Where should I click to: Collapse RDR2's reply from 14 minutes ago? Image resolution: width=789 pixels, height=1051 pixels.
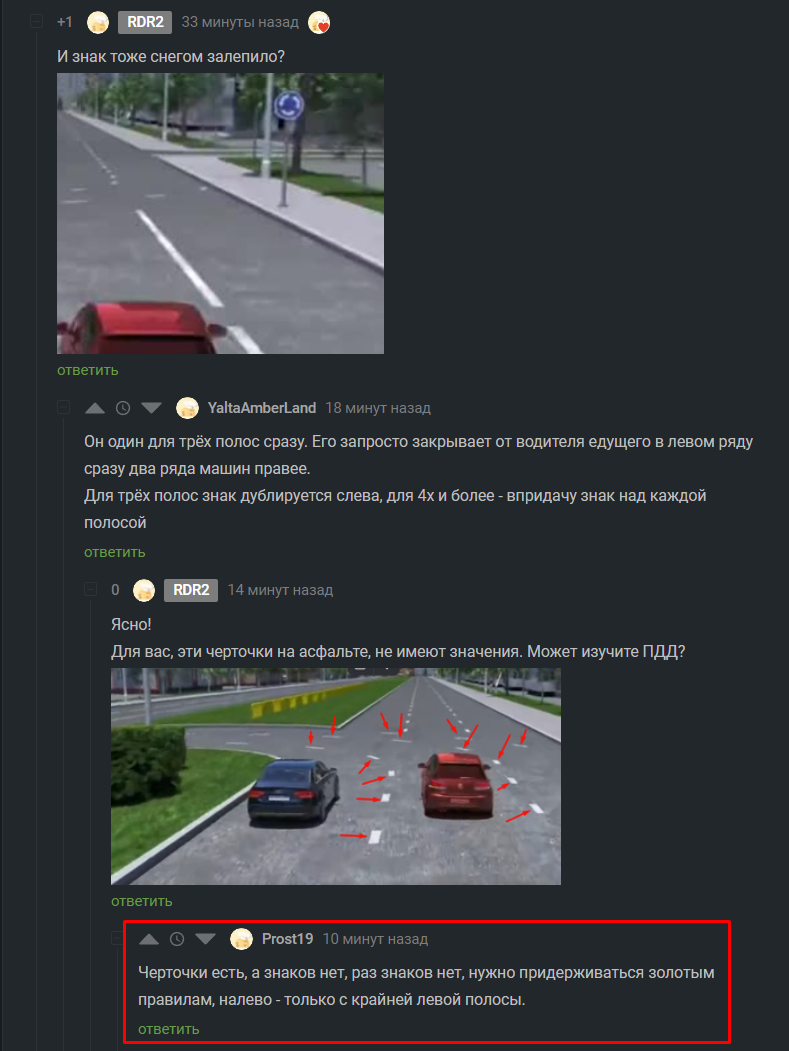pyautogui.click(x=90, y=590)
